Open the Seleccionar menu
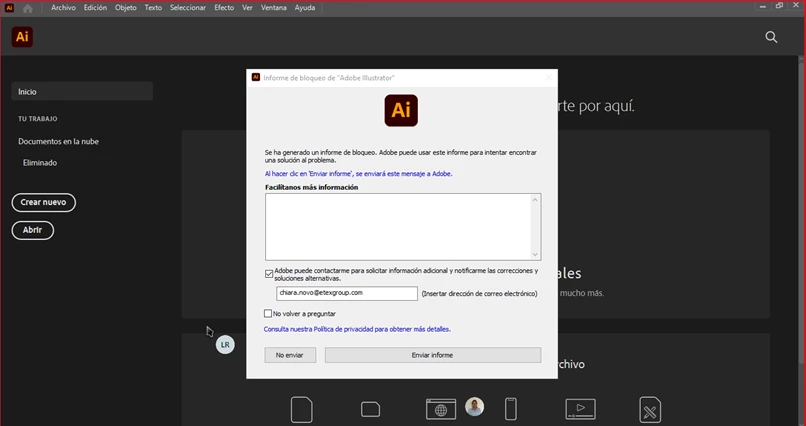Screen dimensions: 806x426 pyautogui.click(x=188, y=8)
